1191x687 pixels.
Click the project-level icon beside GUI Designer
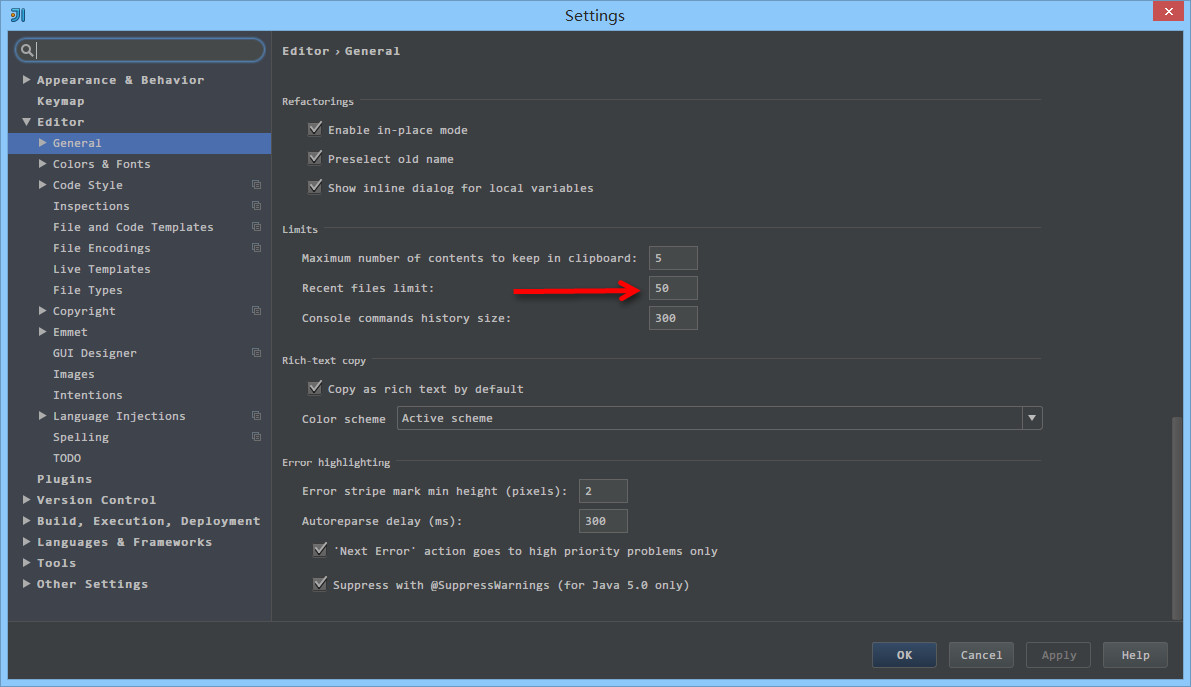click(257, 353)
